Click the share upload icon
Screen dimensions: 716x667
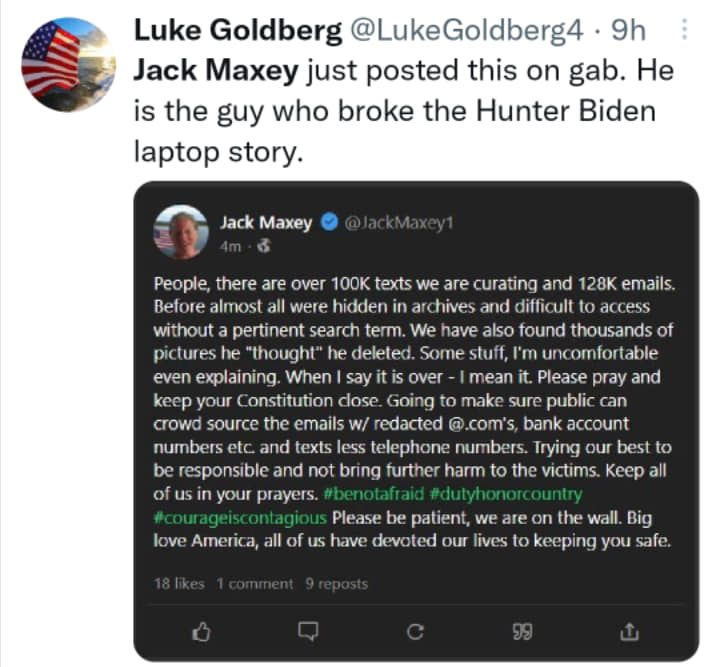click(x=630, y=630)
